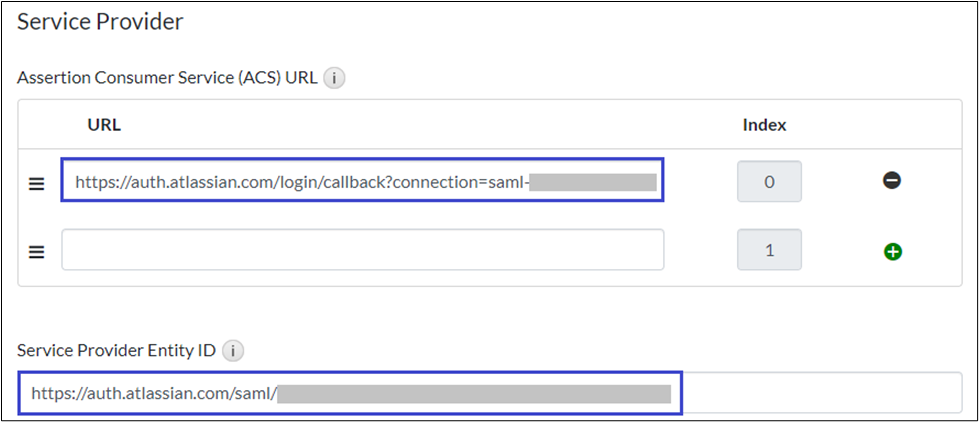Click the Assertion Consumer Service (ACS) URL label

point(167,79)
